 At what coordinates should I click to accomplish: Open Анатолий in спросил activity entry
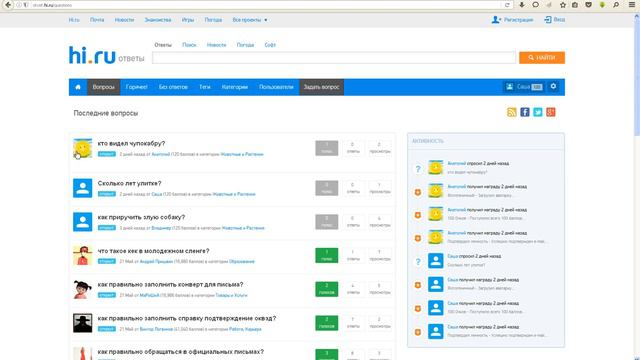[456, 163]
